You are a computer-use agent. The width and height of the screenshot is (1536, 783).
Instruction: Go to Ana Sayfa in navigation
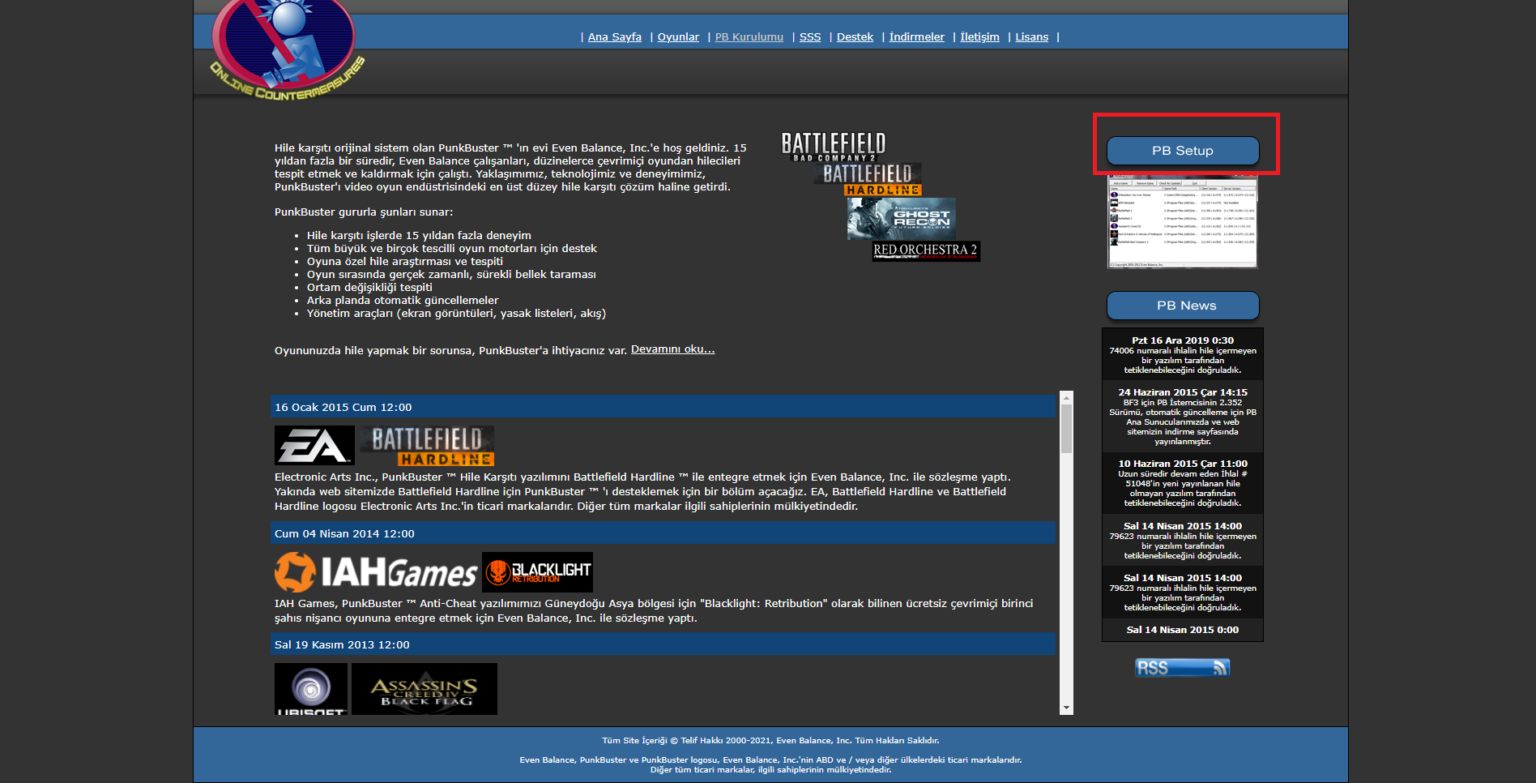coord(614,37)
